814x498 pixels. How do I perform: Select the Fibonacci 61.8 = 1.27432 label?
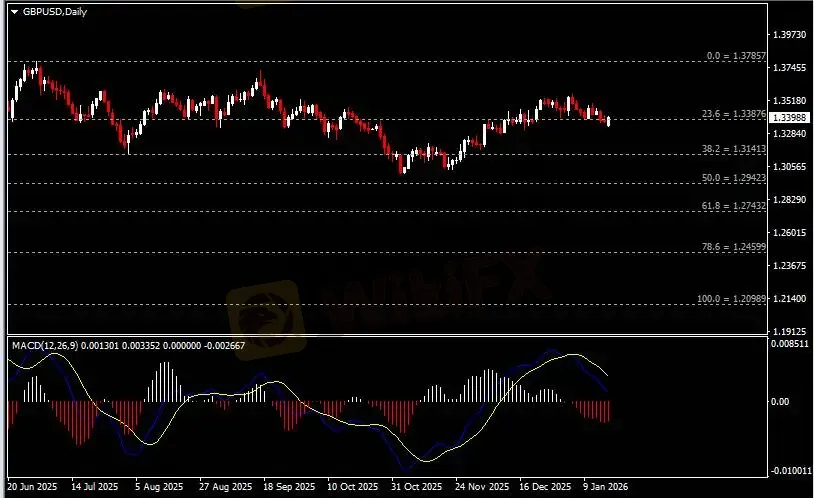[x=734, y=206]
